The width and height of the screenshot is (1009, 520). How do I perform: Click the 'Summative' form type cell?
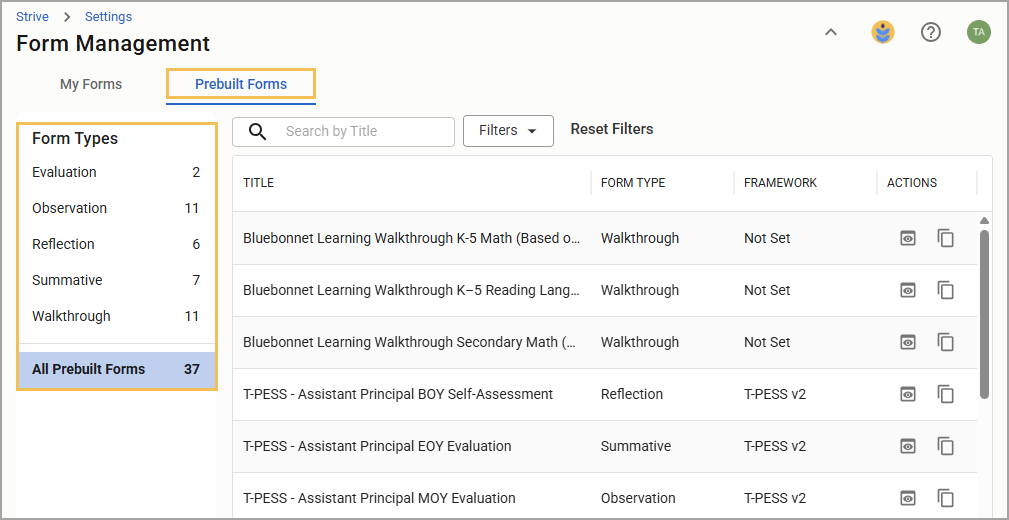point(636,446)
